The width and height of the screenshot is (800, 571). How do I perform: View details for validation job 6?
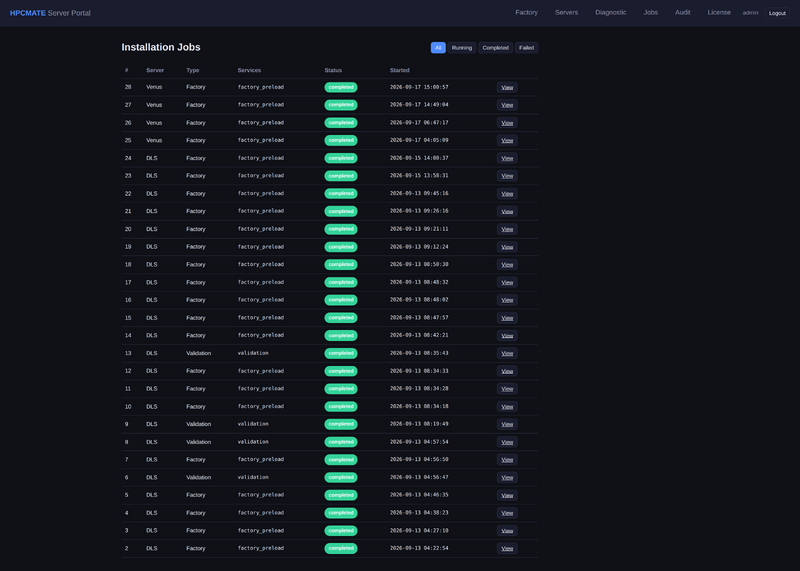507,478
